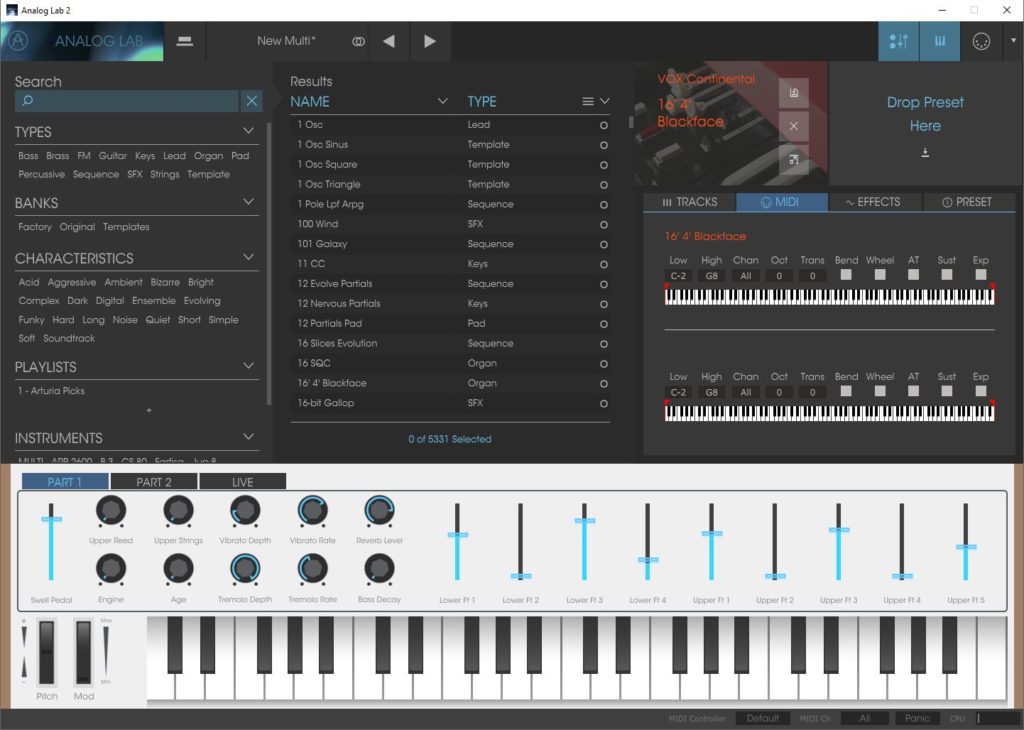The width and height of the screenshot is (1024, 730).
Task: Open MIDI Controller Default selector
Action: pos(762,718)
